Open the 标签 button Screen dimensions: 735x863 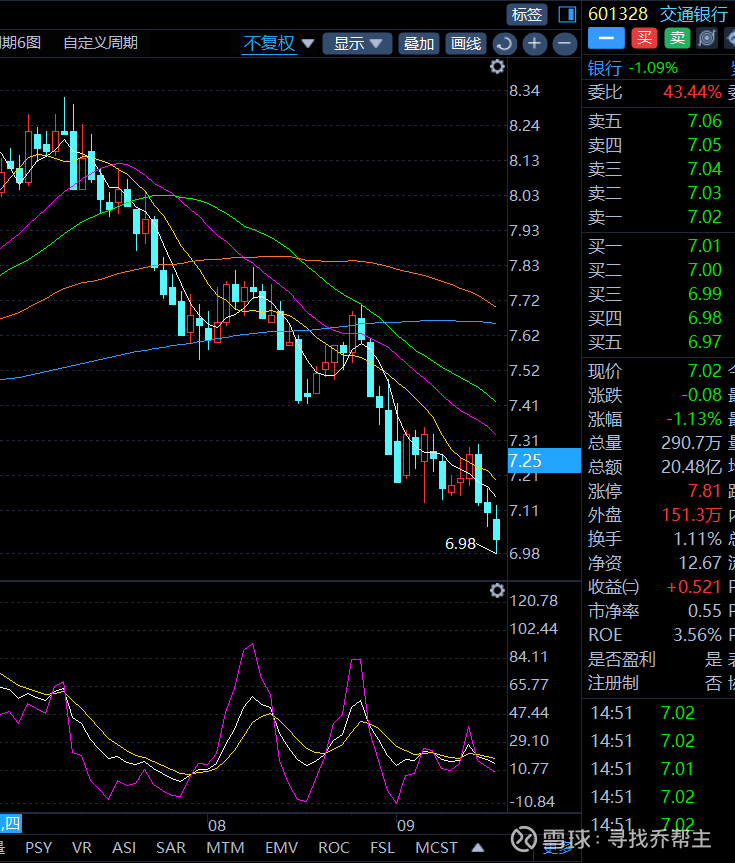(526, 14)
